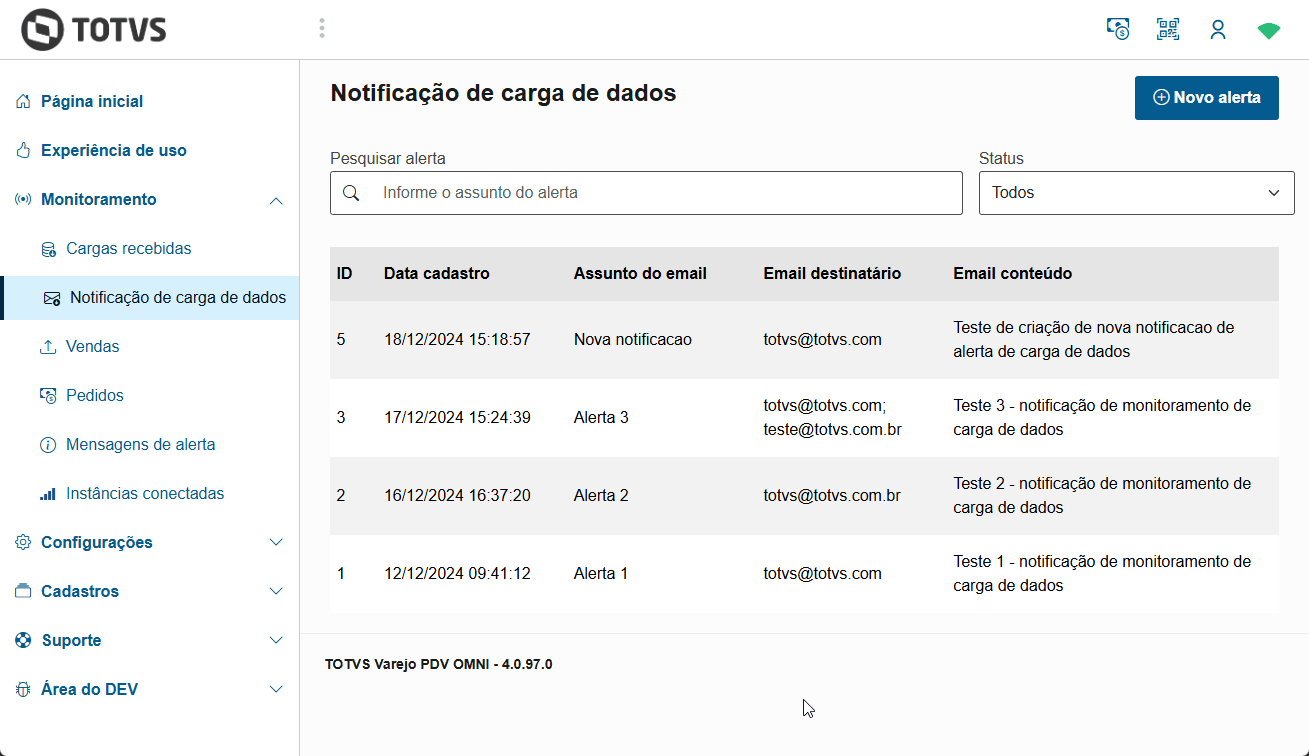Click the green connection status indicator
This screenshot has width=1309, height=756.
[x=1268, y=30]
